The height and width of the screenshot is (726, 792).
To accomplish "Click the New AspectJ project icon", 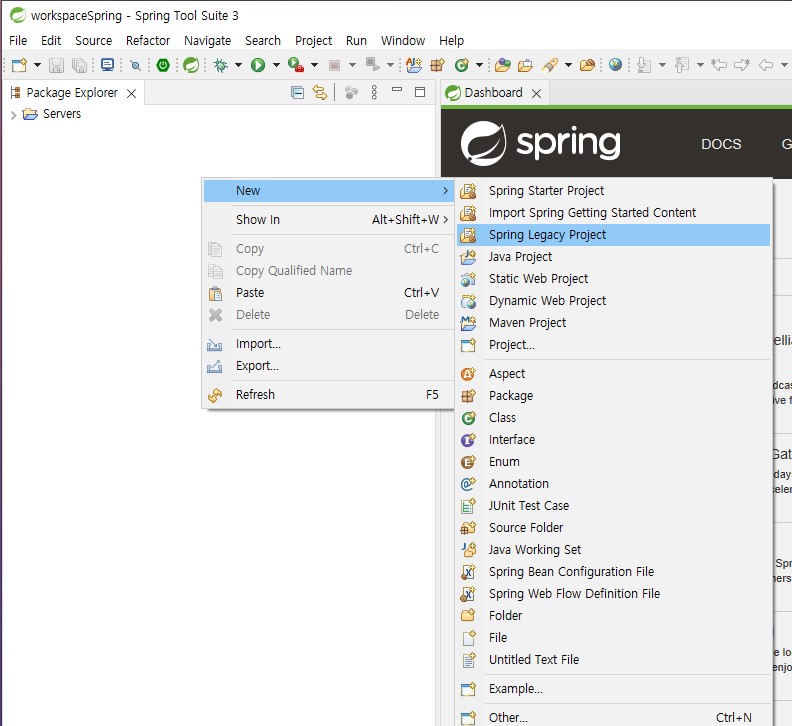I will (x=414, y=65).
